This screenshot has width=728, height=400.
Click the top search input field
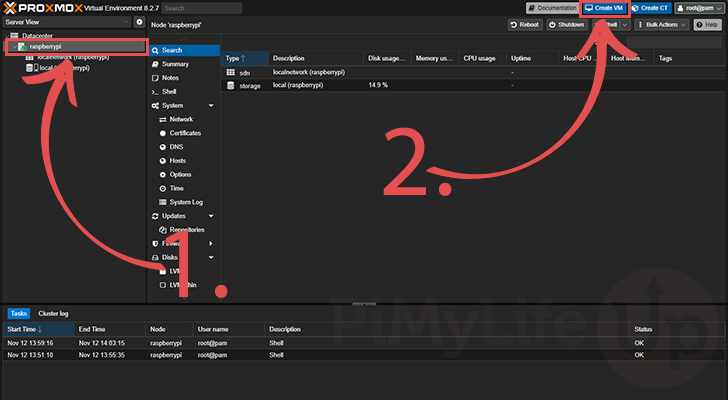pyautogui.click(x=202, y=8)
